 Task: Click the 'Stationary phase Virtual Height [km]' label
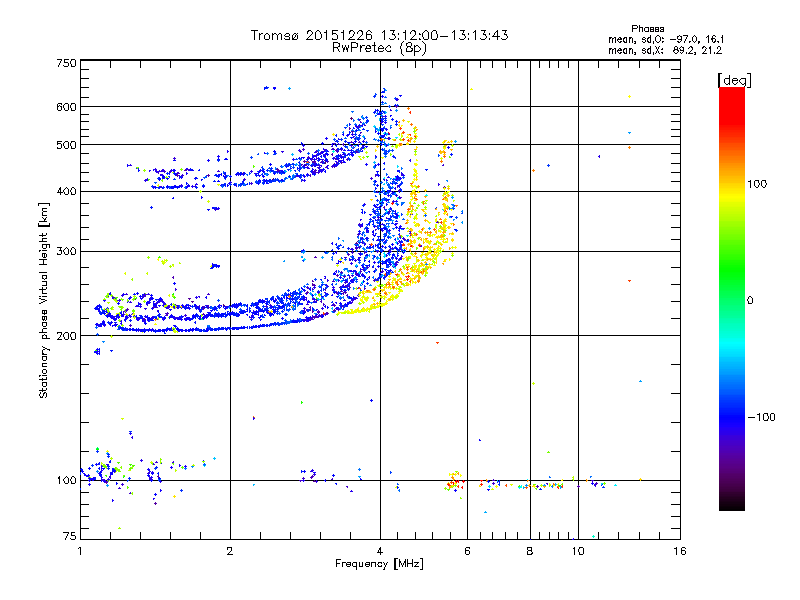pos(44,300)
